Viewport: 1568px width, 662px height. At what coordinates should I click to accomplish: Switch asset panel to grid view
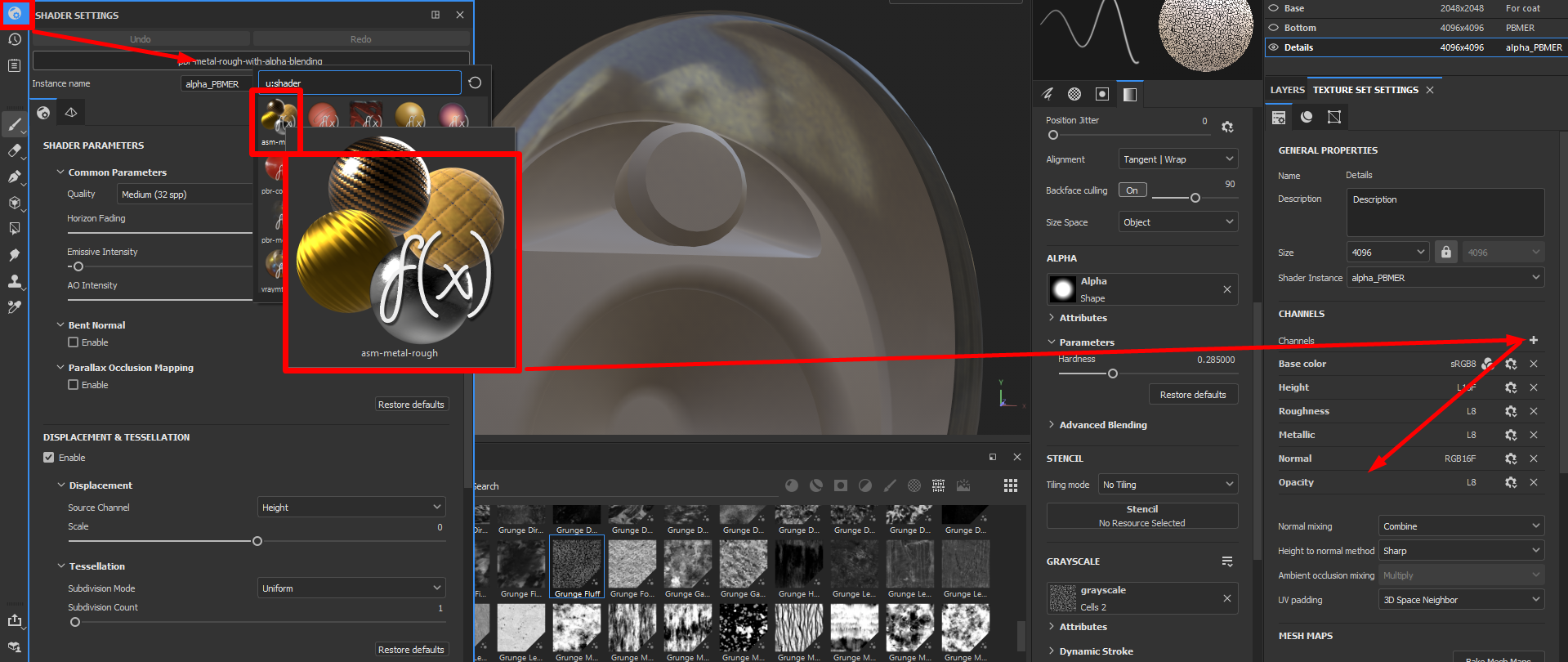coord(1011,485)
